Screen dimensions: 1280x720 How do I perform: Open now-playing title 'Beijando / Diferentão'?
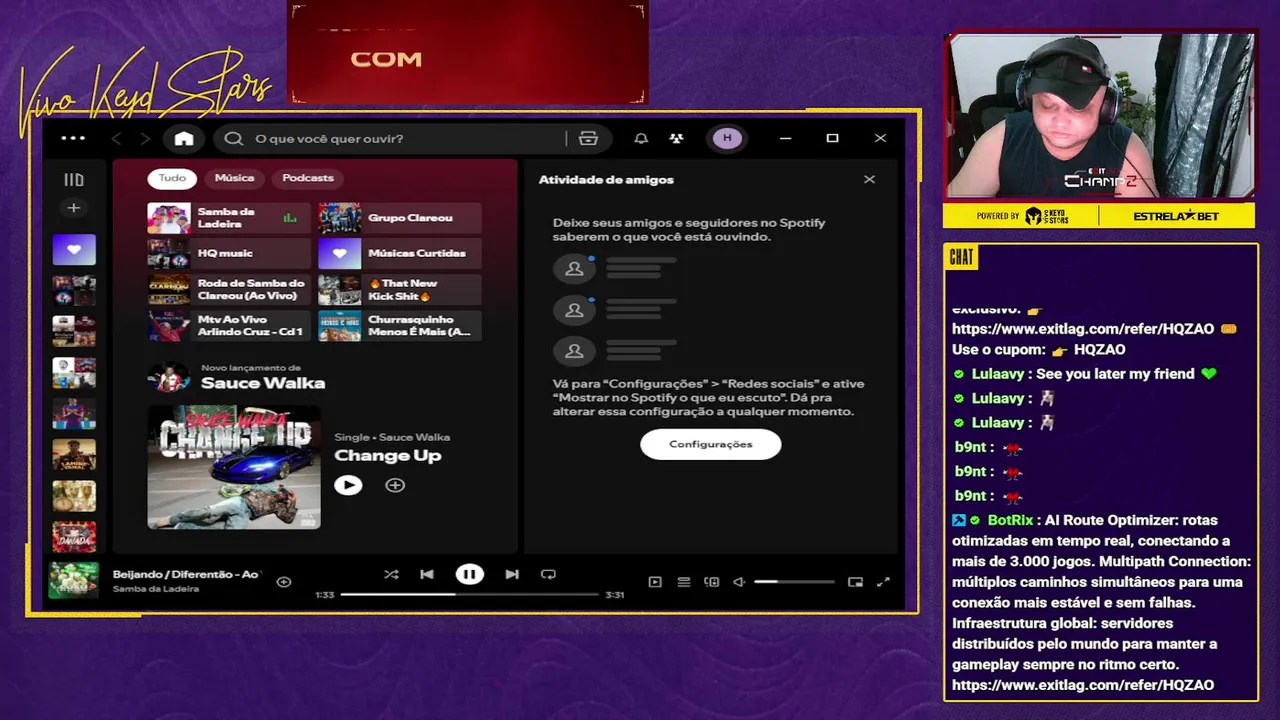point(186,574)
